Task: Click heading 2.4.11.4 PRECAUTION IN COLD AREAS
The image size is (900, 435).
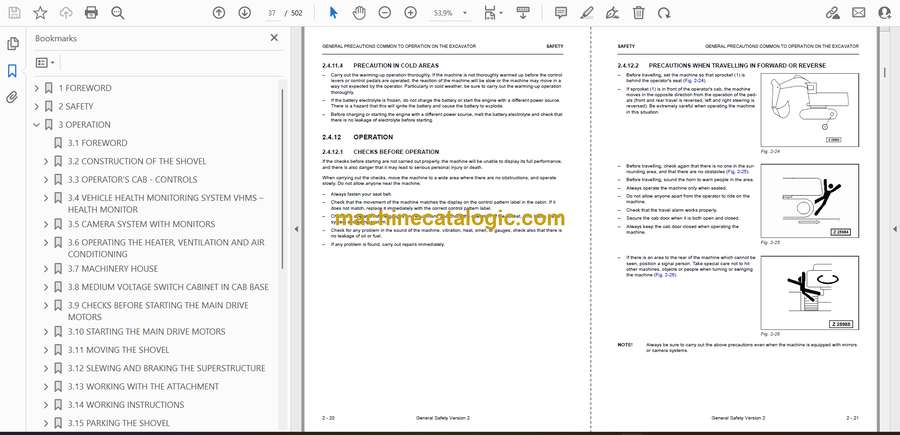Action: pyautogui.click(x=380, y=65)
